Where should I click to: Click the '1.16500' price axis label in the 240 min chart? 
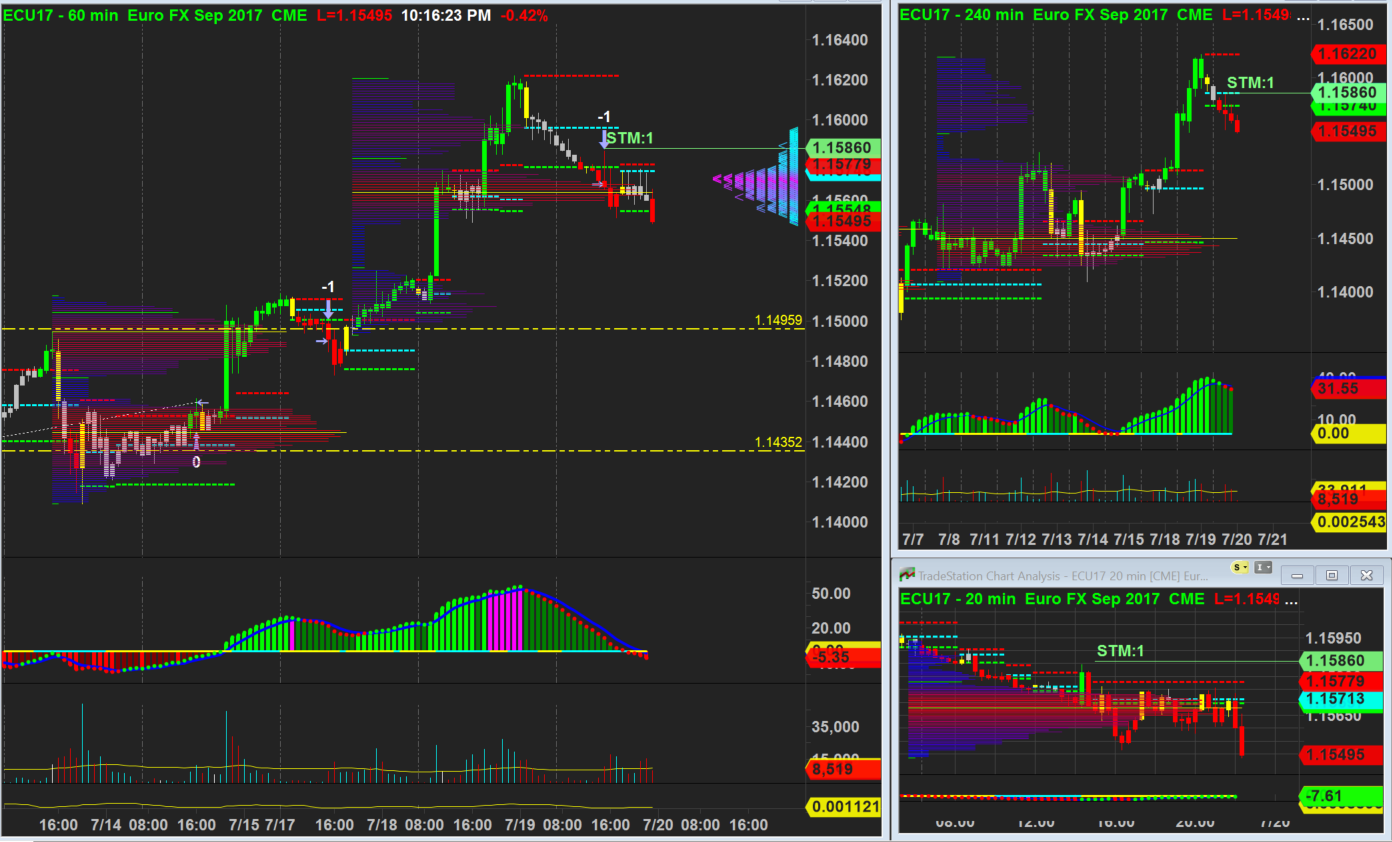(x=1346, y=24)
